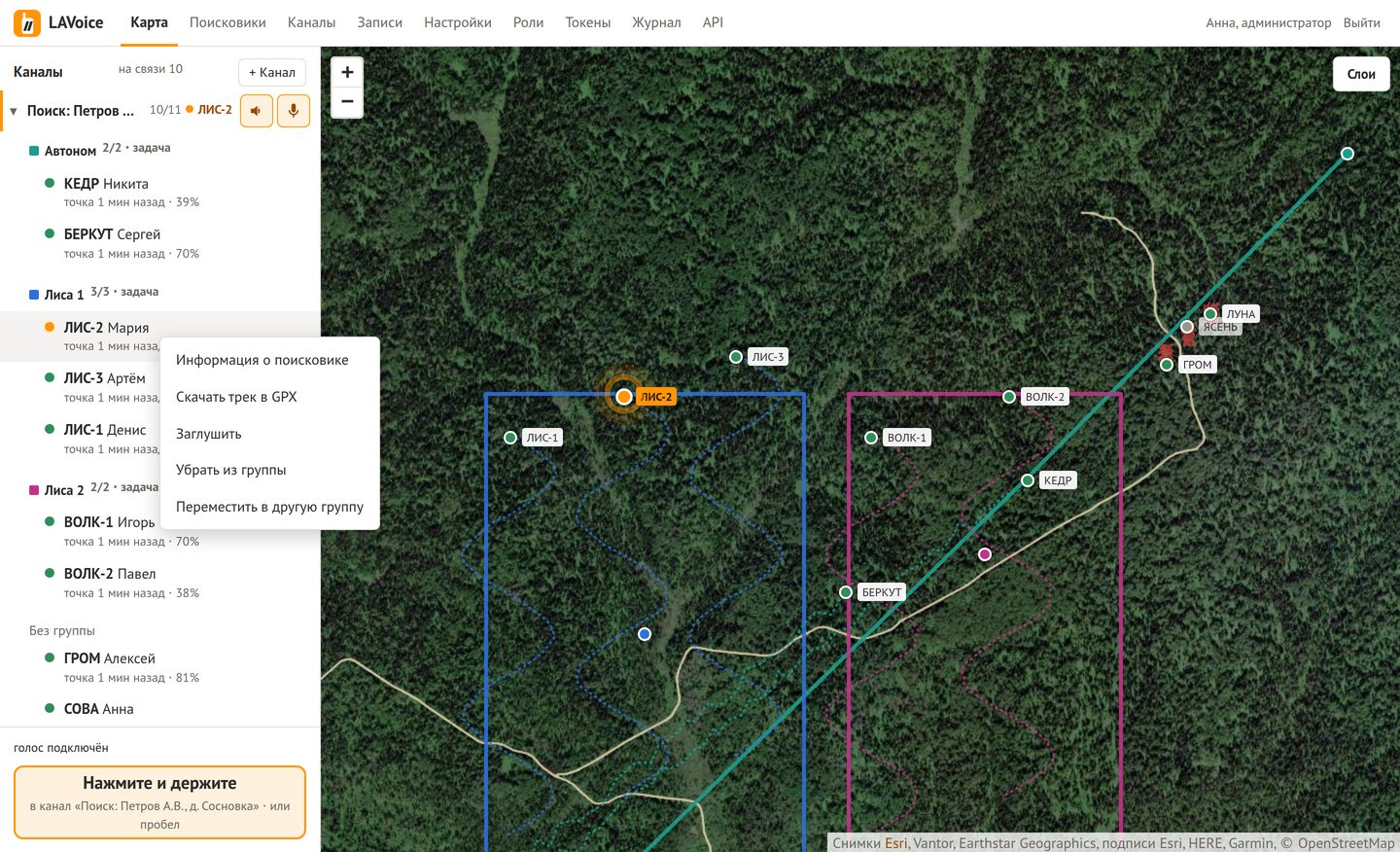Select the ЛИС-1 marker on the map

pos(510,438)
